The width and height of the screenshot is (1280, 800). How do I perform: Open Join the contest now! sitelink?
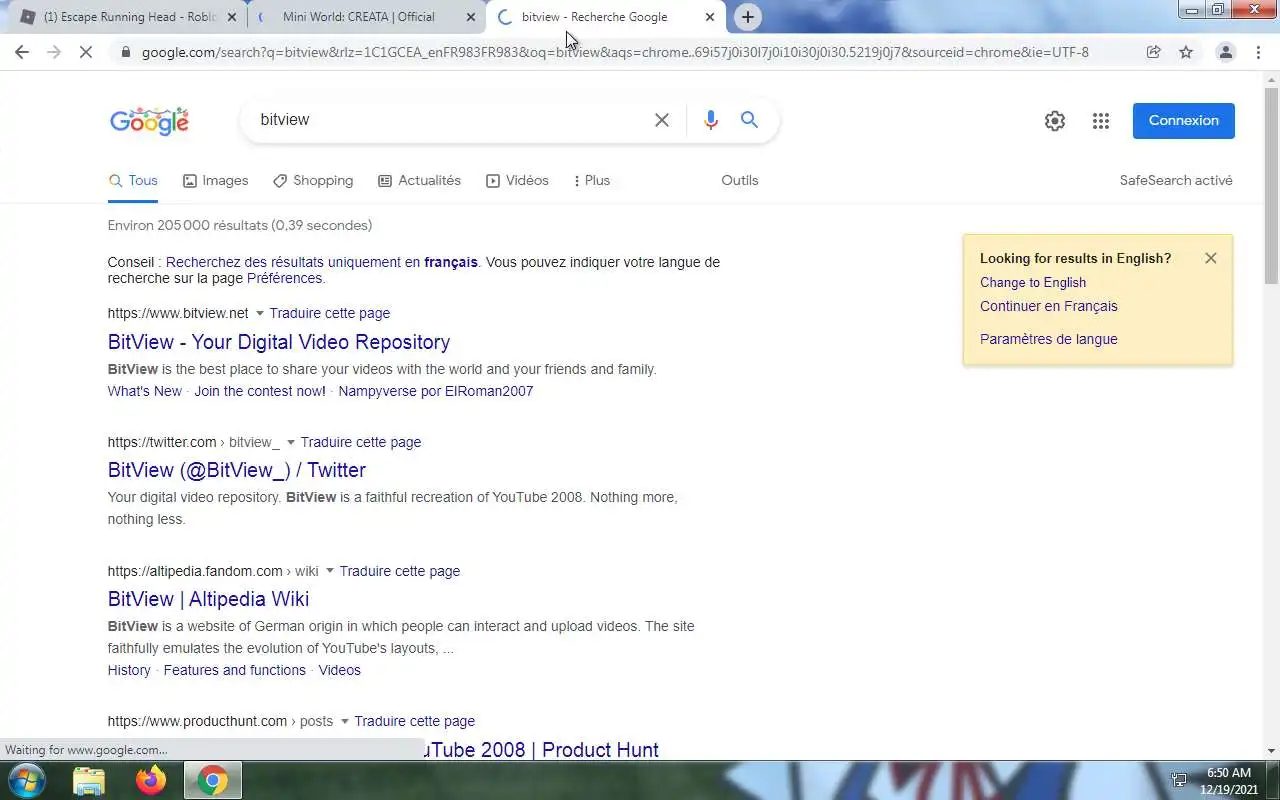click(260, 391)
